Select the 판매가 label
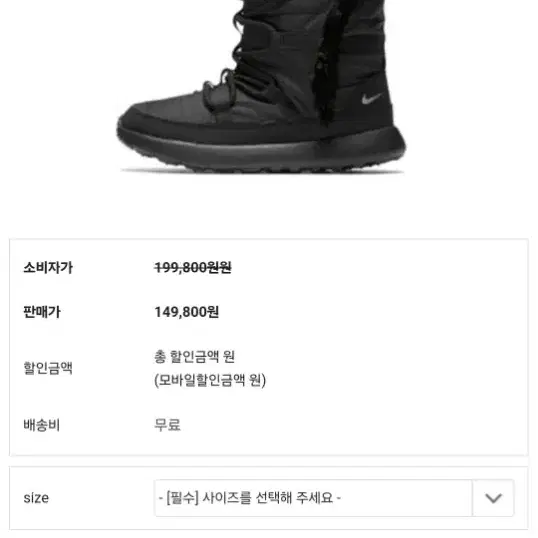 [x=42, y=312]
